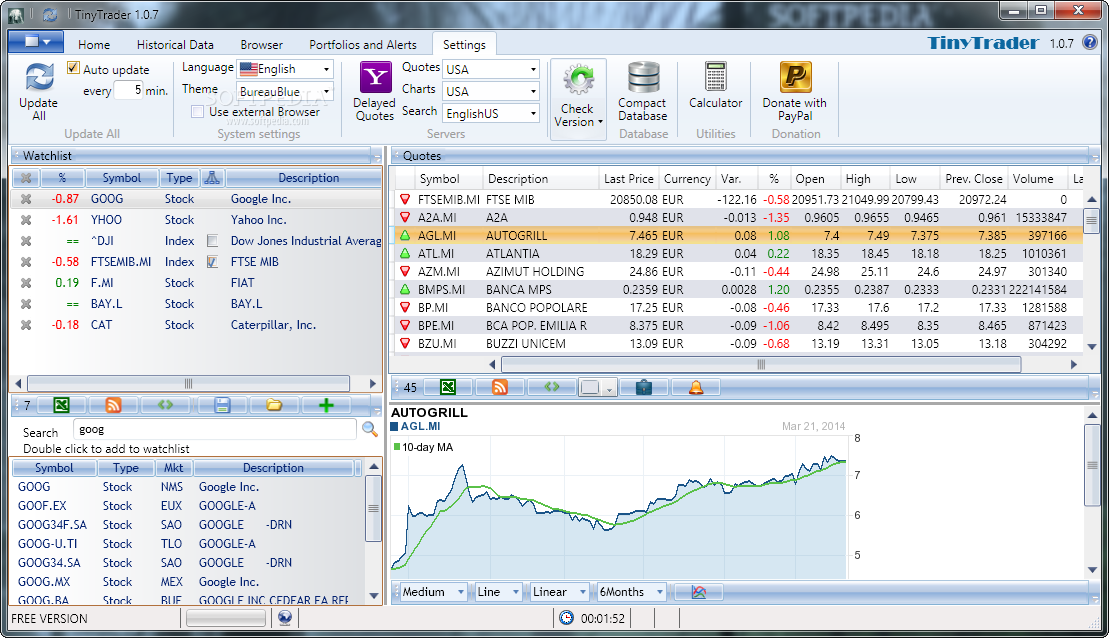Toggle Auto update checkbox
This screenshot has width=1109, height=638.
point(73,68)
